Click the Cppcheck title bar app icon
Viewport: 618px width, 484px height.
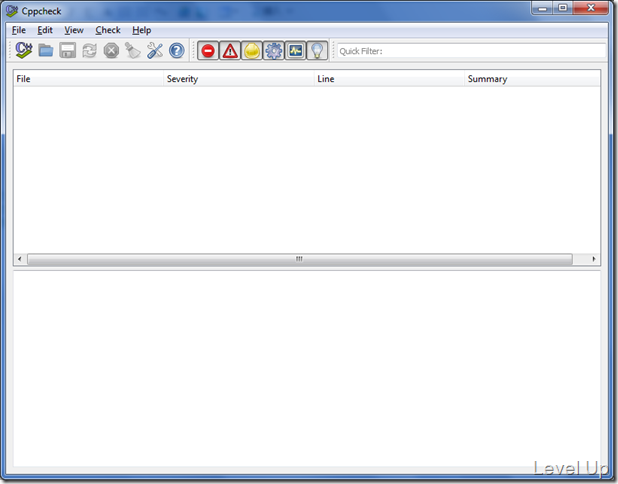pos(12,11)
